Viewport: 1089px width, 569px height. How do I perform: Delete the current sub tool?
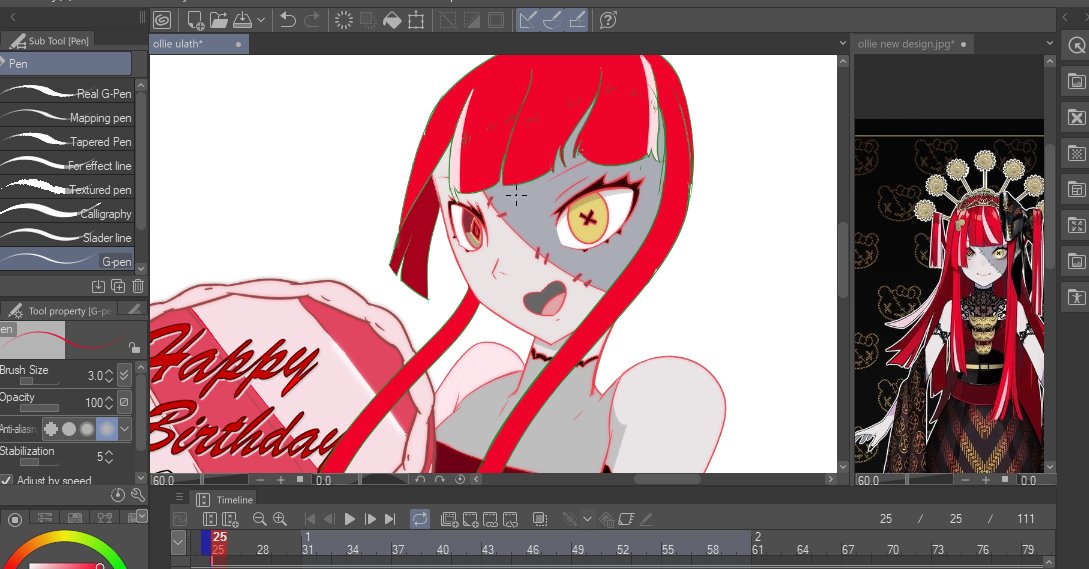138,286
